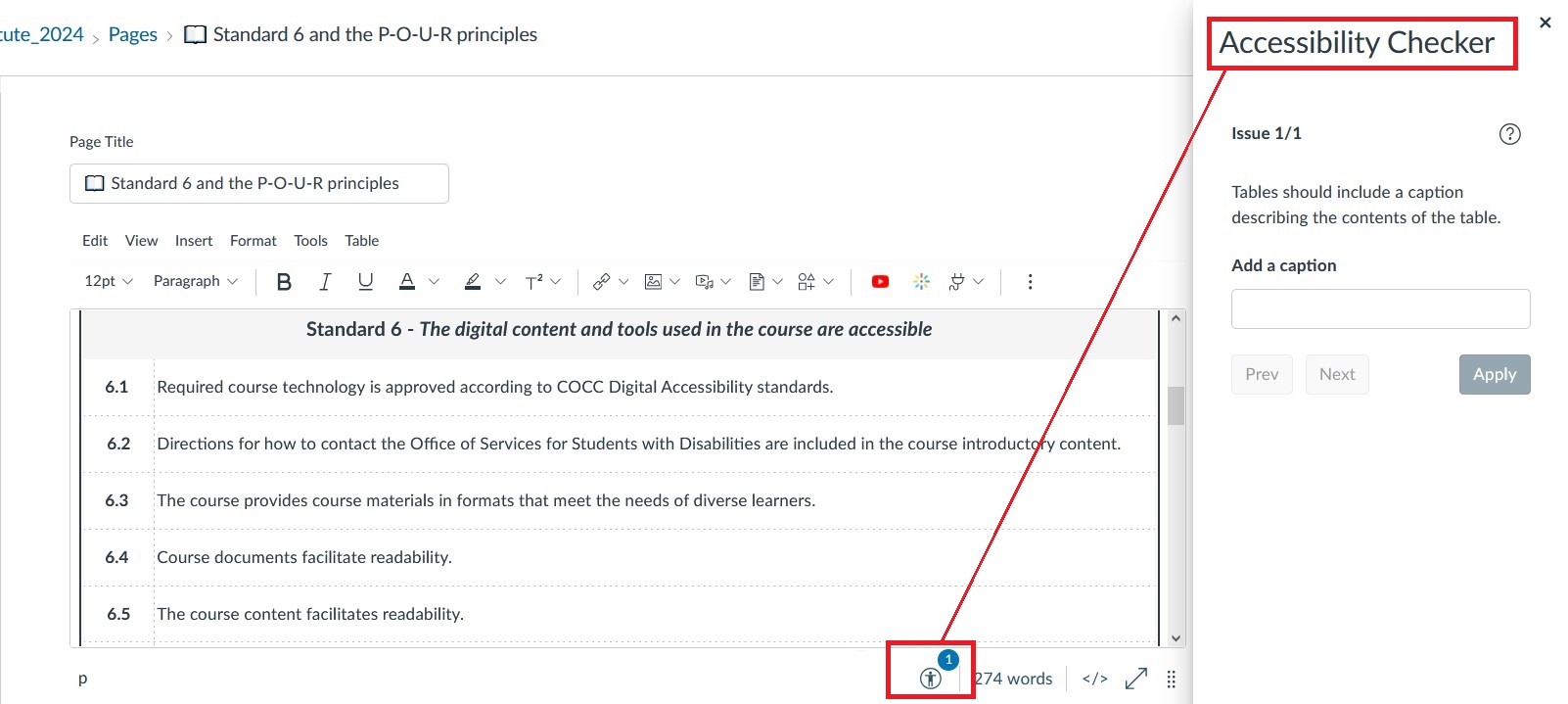Viewport: 1568px width, 704px height.
Task: Click the YouTube embed icon
Action: pos(880,282)
